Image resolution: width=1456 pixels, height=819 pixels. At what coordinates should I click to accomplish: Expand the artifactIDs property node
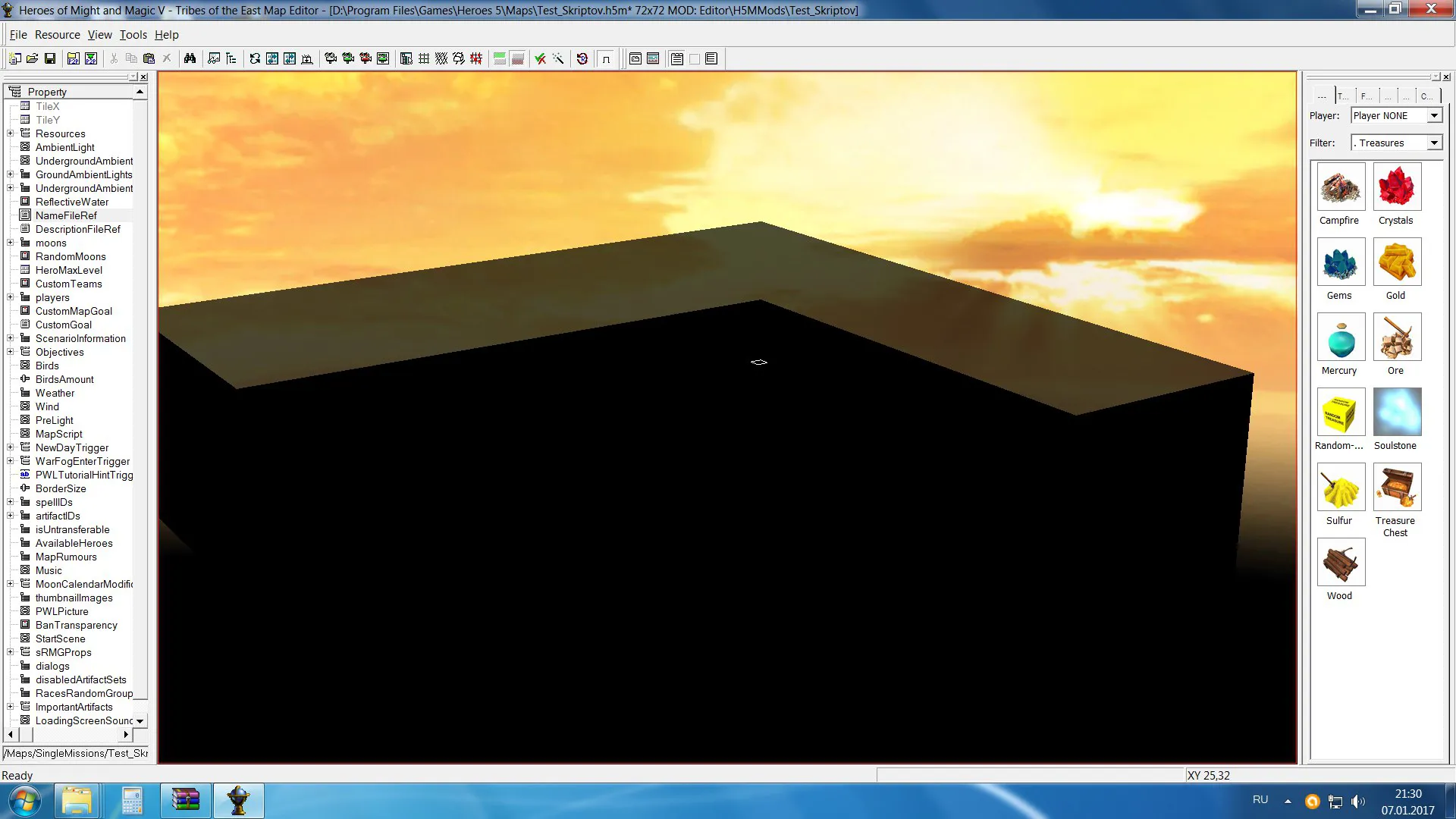(11, 516)
